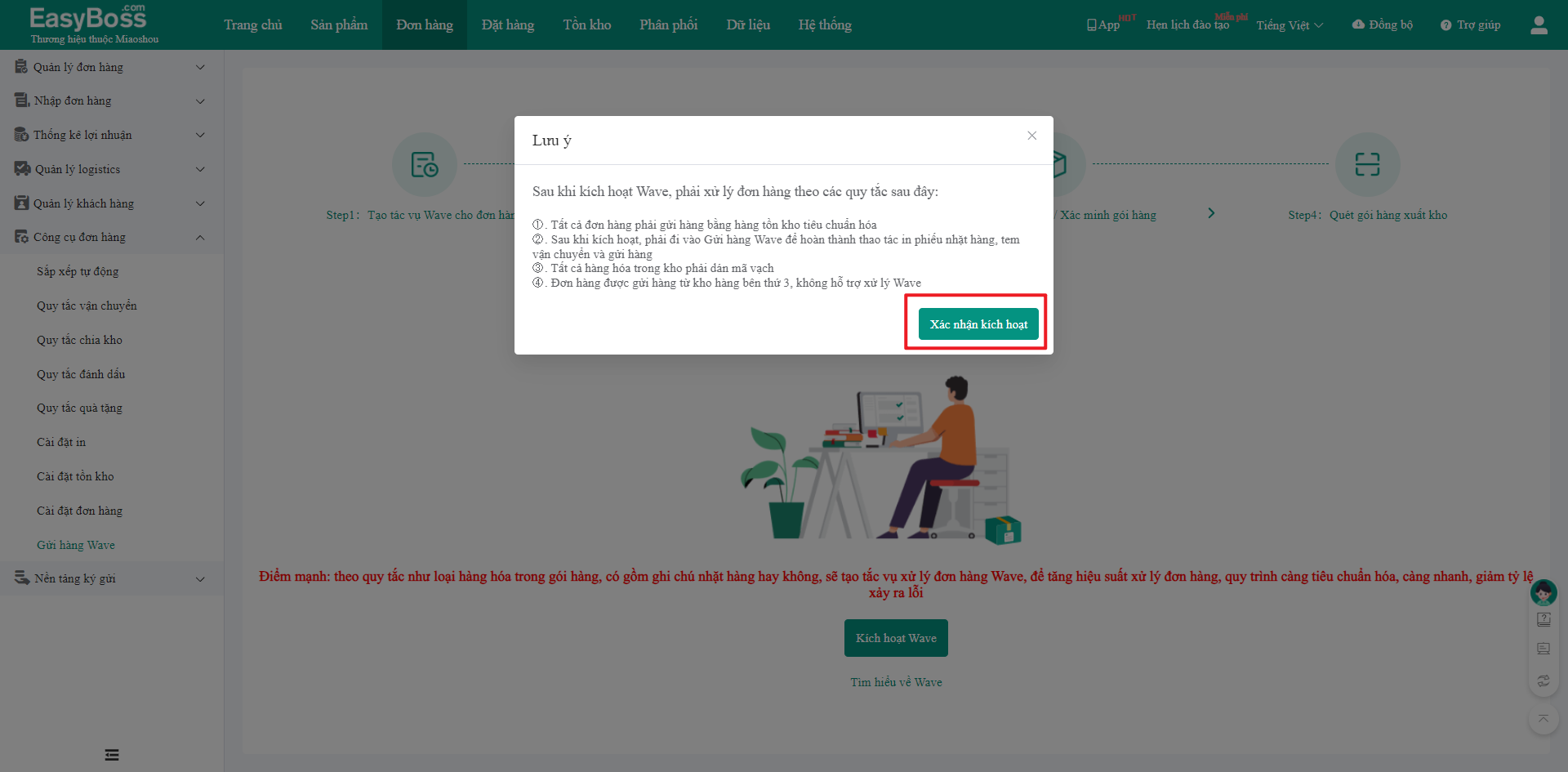Collapse Công cụ đơn hàng section
This screenshot has height=772, width=1568.
click(112, 237)
